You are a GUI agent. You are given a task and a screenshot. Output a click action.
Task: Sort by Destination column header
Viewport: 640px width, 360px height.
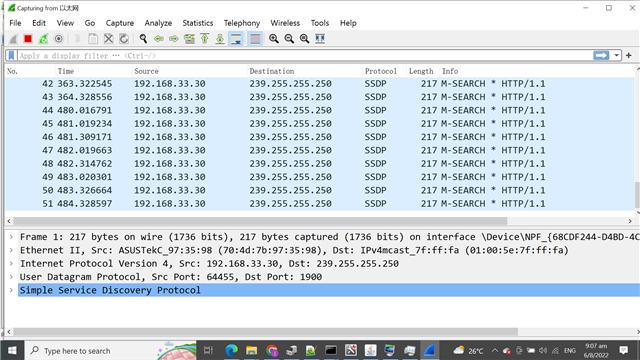(304, 71)
